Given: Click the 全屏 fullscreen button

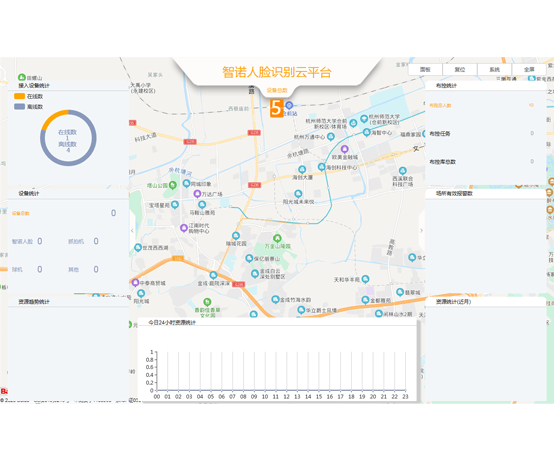Looking at the screenshot, I should pyautogui.click(x=529, y=69).
